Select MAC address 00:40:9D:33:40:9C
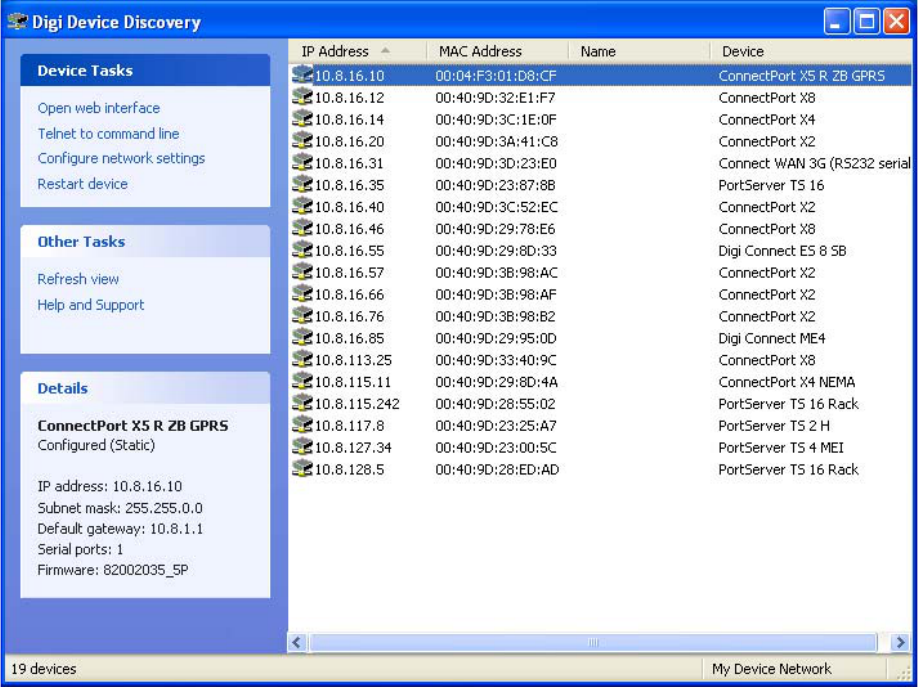The width and height of the screenshot is (918, 687). tap(496, 360)
